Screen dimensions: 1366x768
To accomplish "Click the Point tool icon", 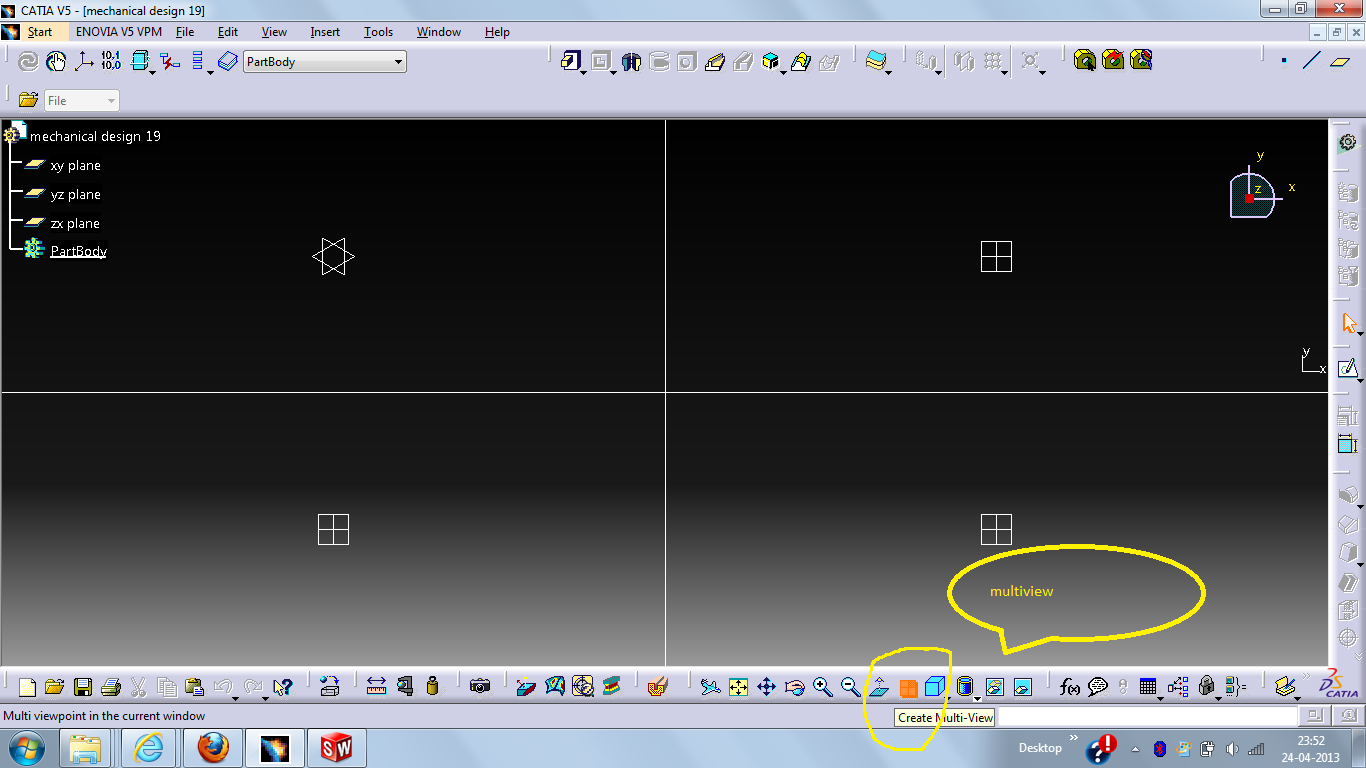I will 1284,61.
